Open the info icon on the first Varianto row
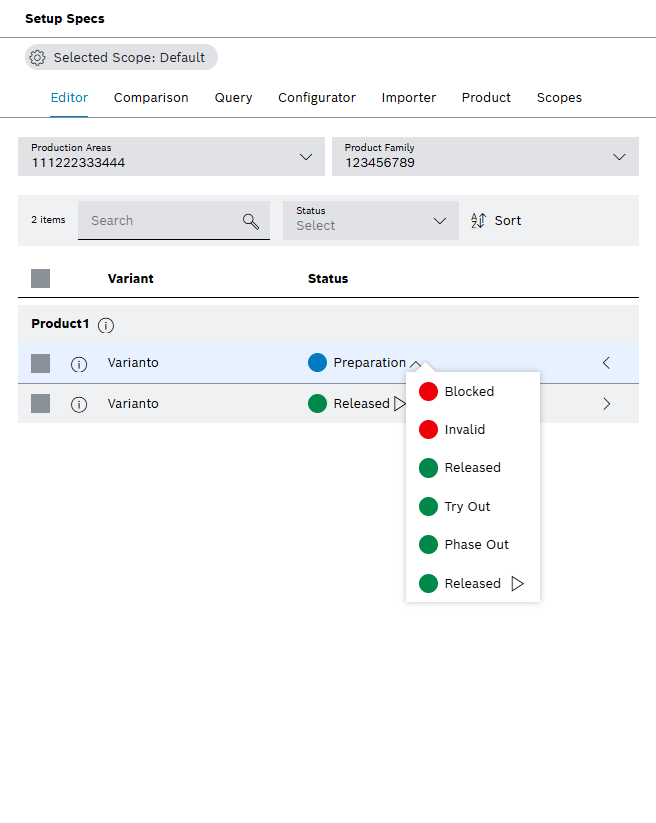Image resolution: width=656 pixels, height=823 pixels. (x=79, y=364)
